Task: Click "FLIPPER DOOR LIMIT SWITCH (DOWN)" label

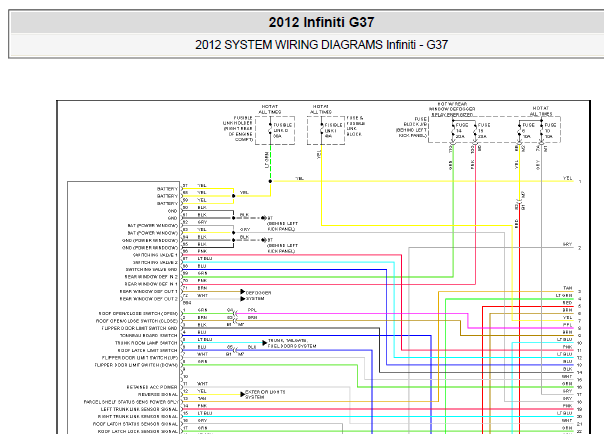Action: pyautogui.click(x=136, y=365)
